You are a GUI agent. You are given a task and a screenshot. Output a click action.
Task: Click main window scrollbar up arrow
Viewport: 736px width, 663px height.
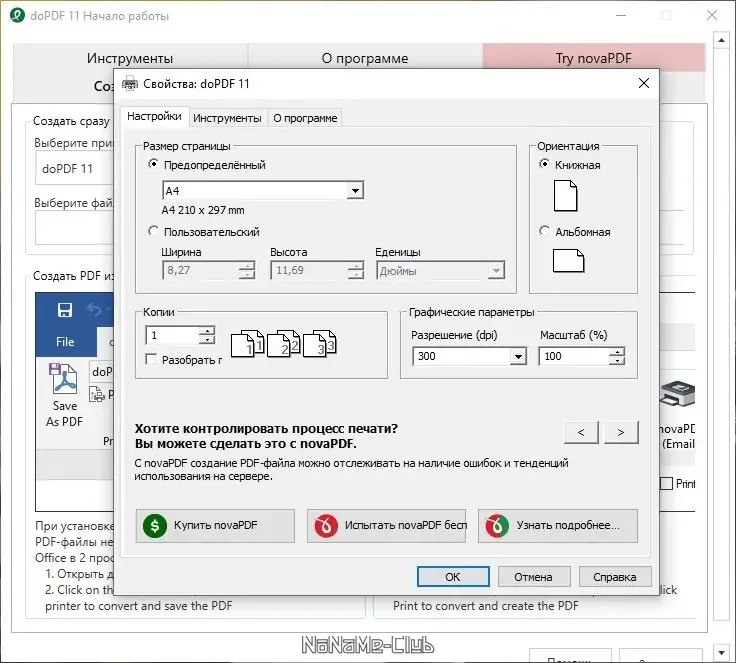(x=721, y=40)
